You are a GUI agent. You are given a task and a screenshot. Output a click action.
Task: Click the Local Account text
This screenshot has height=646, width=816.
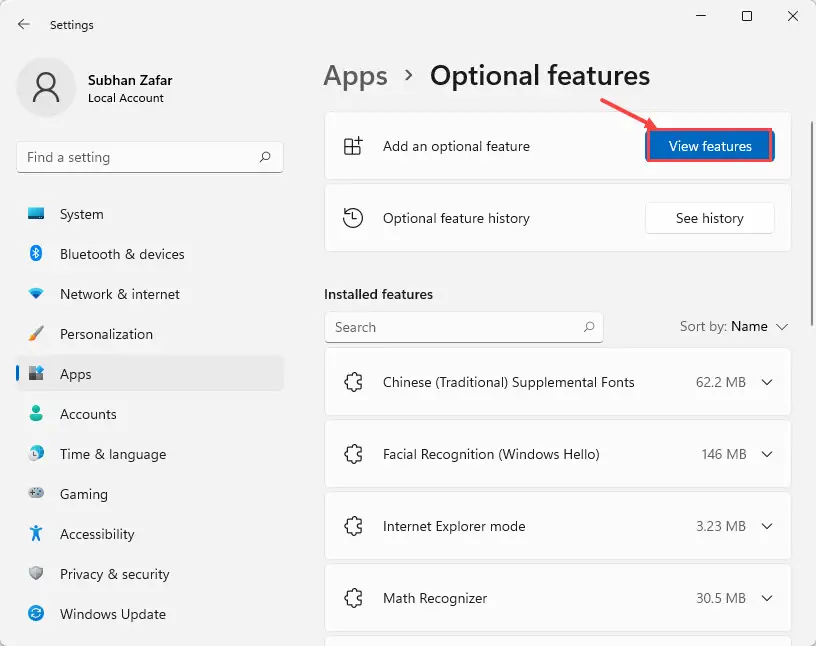coord(126,98)
